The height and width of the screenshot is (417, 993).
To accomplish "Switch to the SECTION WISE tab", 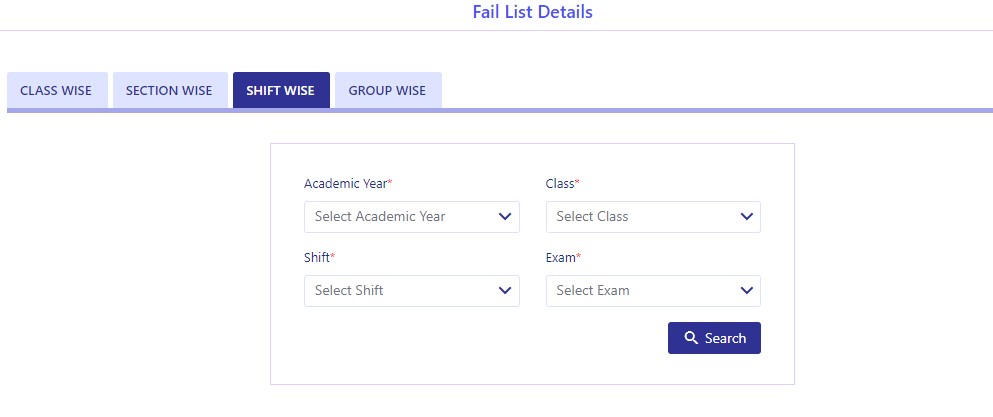I will point(170,90).
